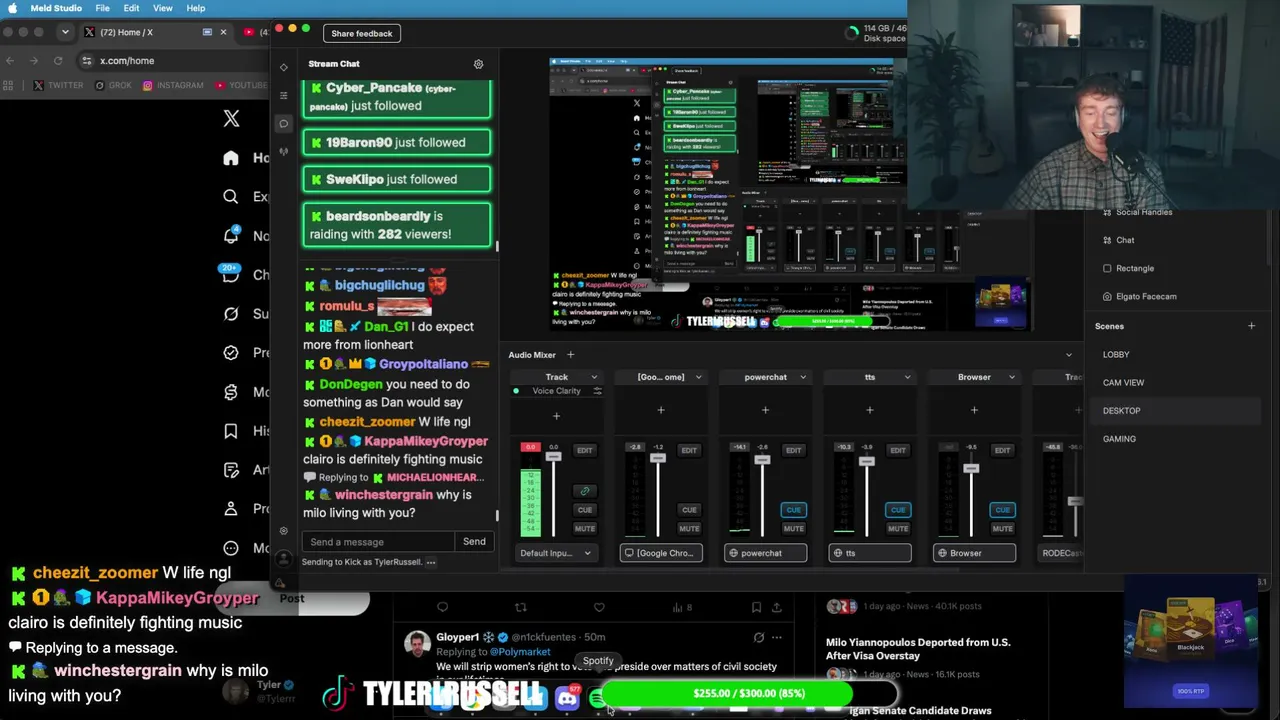Open the INSTAGRAM bookmark
The width and height of the screenshot is (1280, 720).
173,86
